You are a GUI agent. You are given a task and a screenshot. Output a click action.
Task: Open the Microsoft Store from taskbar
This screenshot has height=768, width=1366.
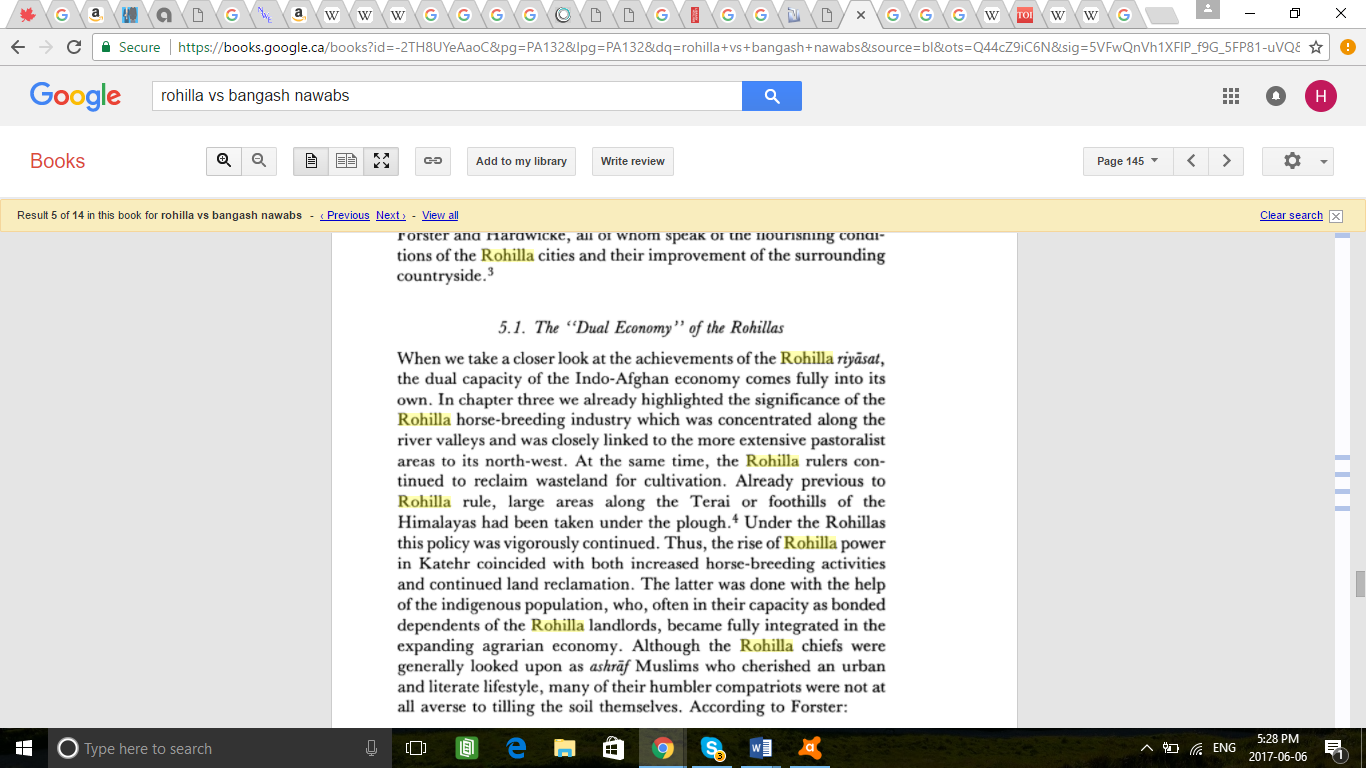614,748
